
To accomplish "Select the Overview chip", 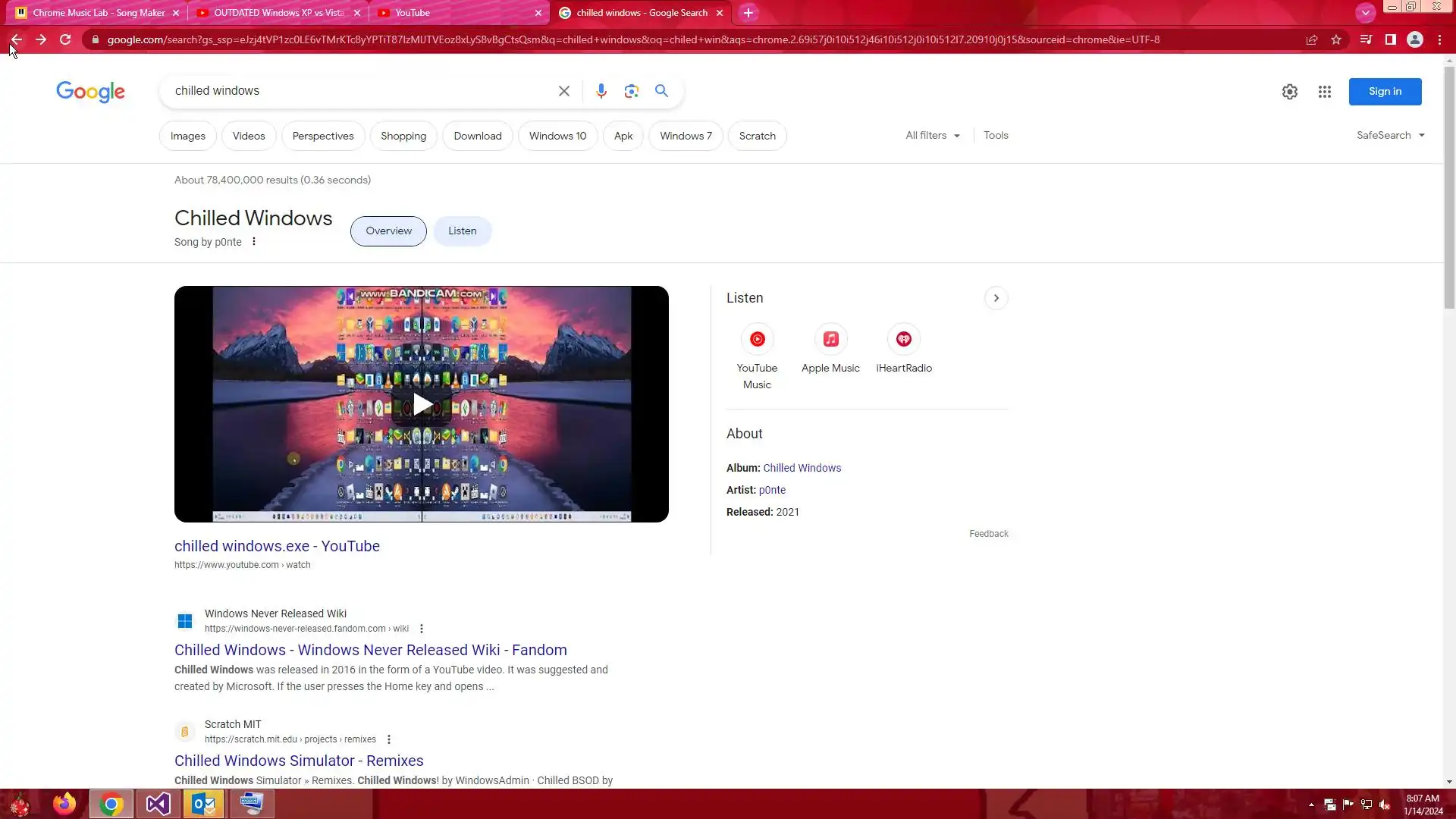I will [388, 231].
